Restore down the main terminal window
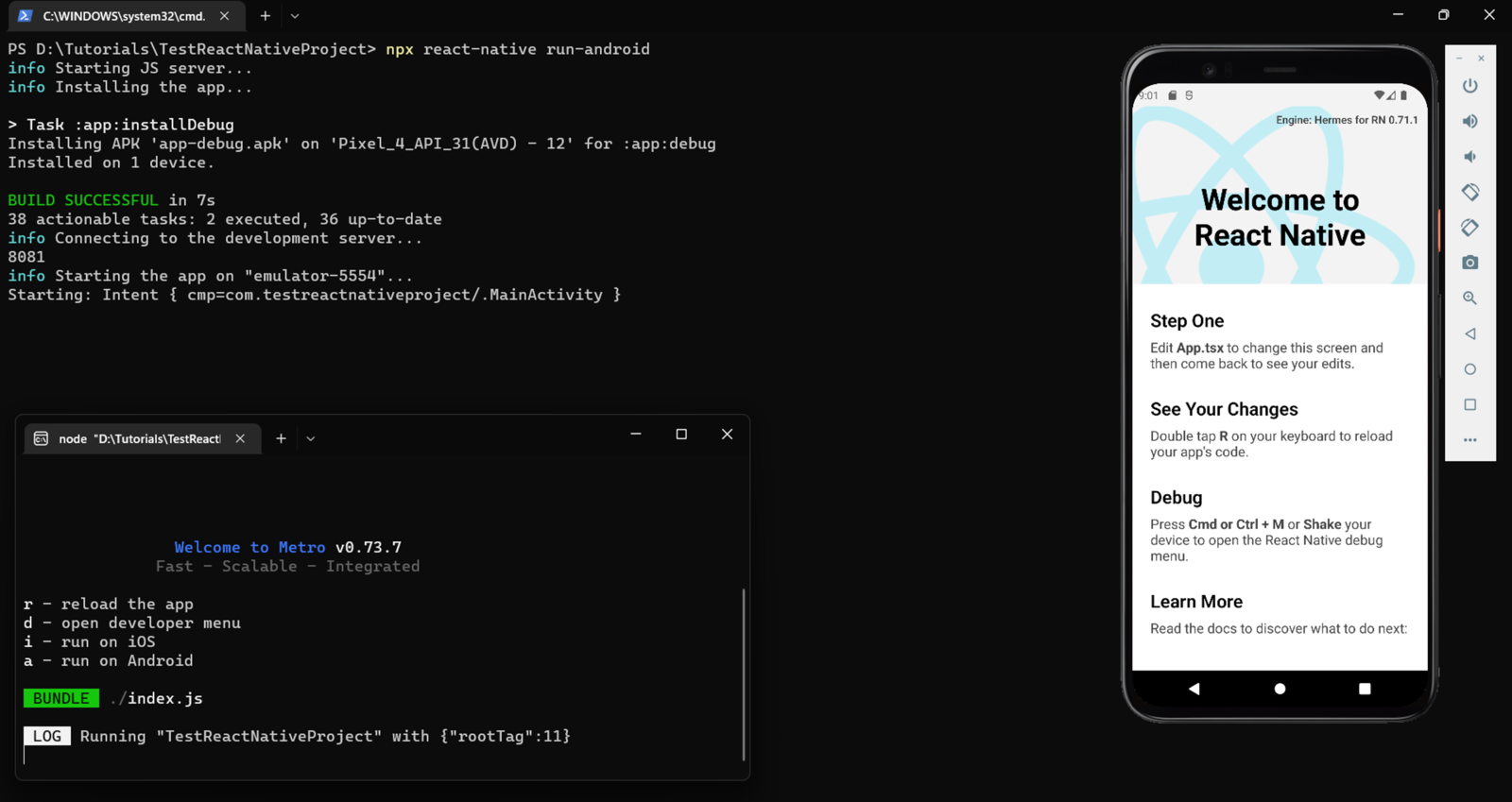Screen dimensions: 1512x802 point(1443,15)
